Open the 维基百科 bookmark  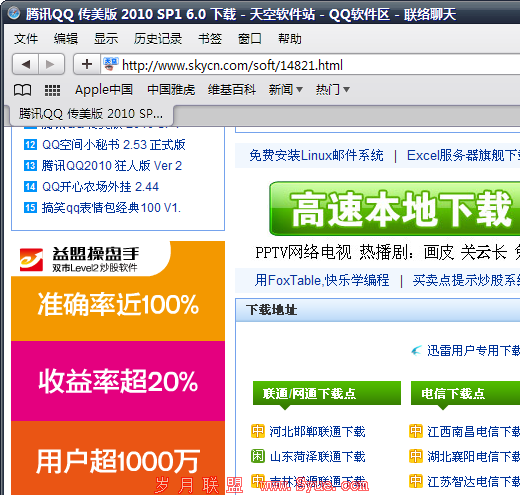tap(232, 90)
